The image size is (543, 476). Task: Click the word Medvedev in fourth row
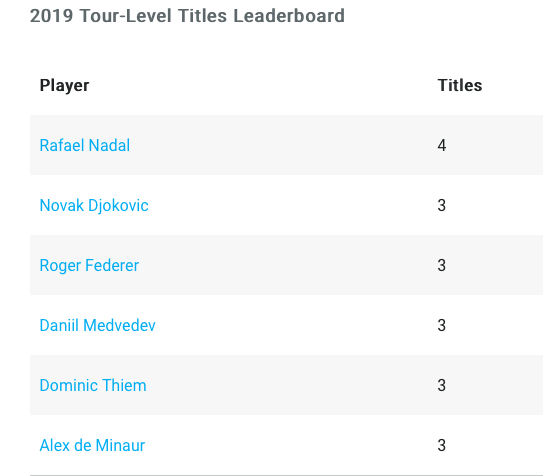tap(119, 325)
